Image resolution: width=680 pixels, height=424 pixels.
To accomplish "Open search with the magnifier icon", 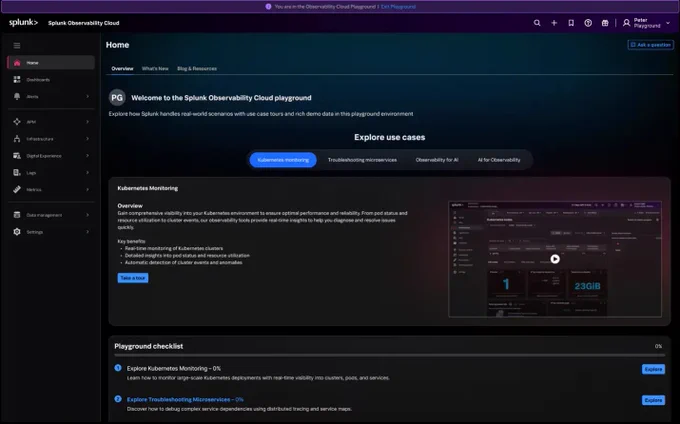I will coord(537,23).
